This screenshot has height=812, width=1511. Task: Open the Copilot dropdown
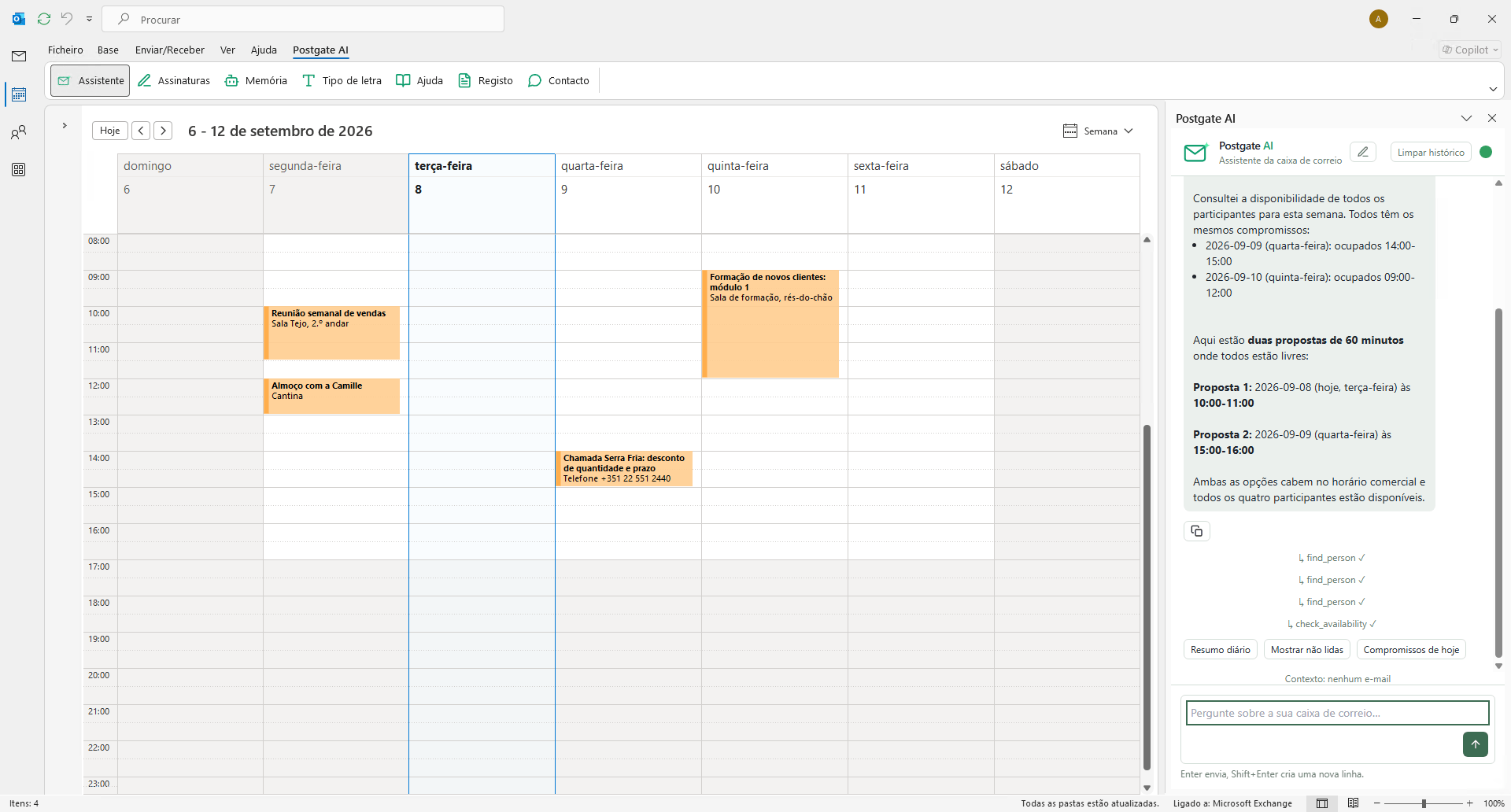pos(1470,50)
